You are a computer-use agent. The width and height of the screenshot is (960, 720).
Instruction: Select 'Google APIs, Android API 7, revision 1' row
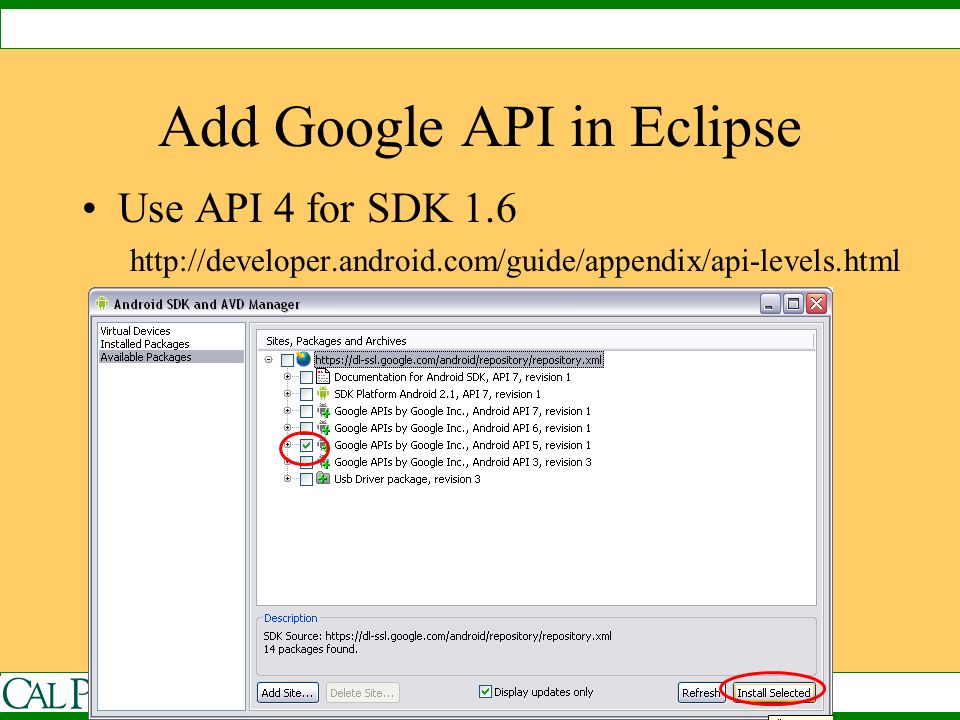pos(462,411)
